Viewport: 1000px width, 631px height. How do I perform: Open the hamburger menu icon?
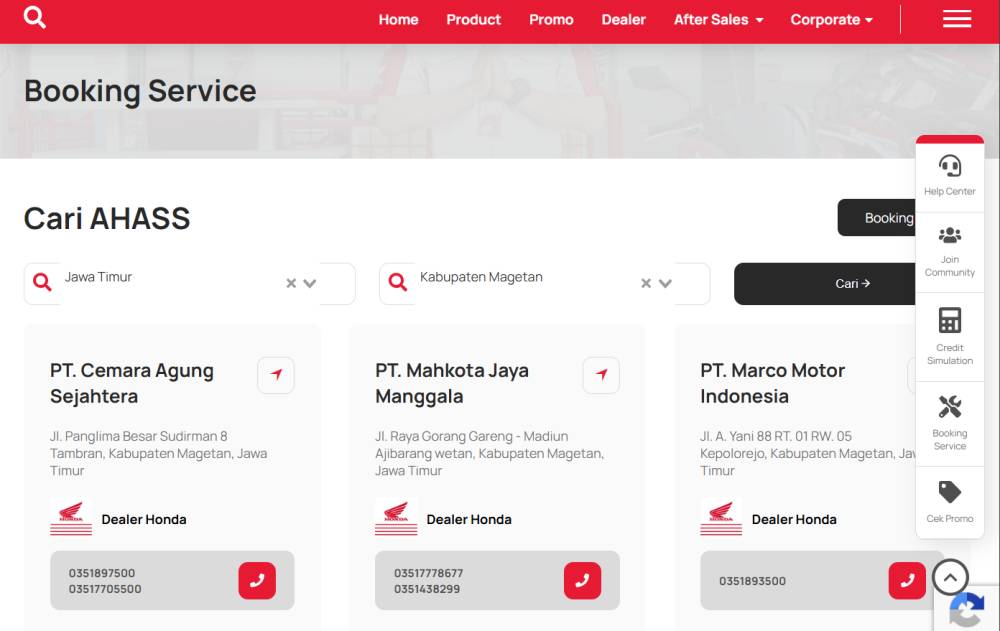point(957,19)
